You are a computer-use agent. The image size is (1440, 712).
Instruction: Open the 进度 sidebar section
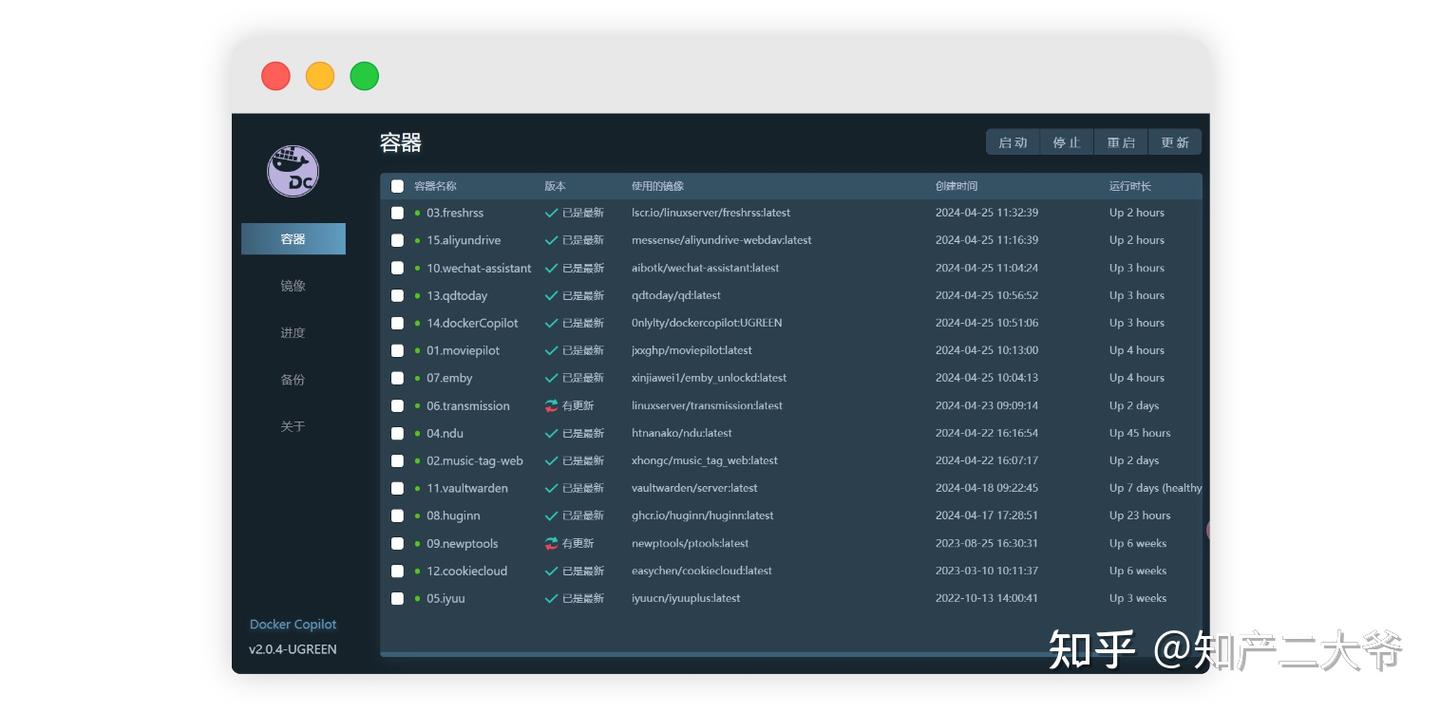[292, 332]
